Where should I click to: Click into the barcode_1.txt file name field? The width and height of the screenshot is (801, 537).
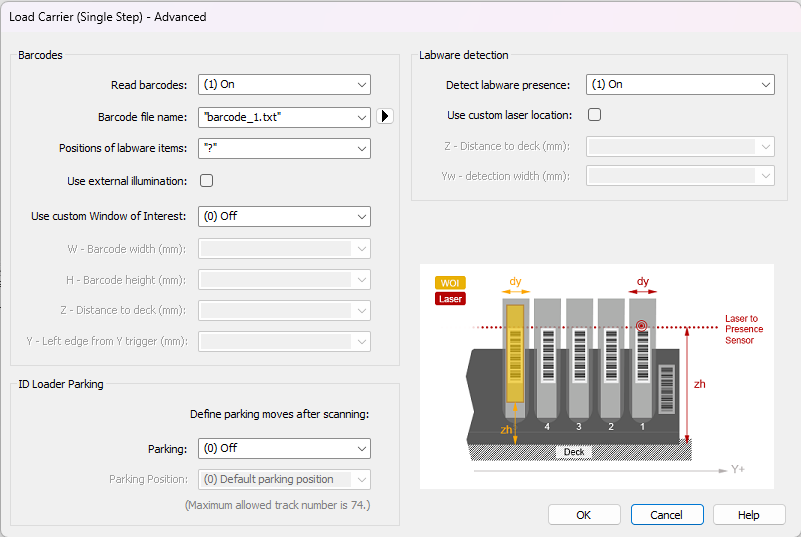[x=275, y=117]
